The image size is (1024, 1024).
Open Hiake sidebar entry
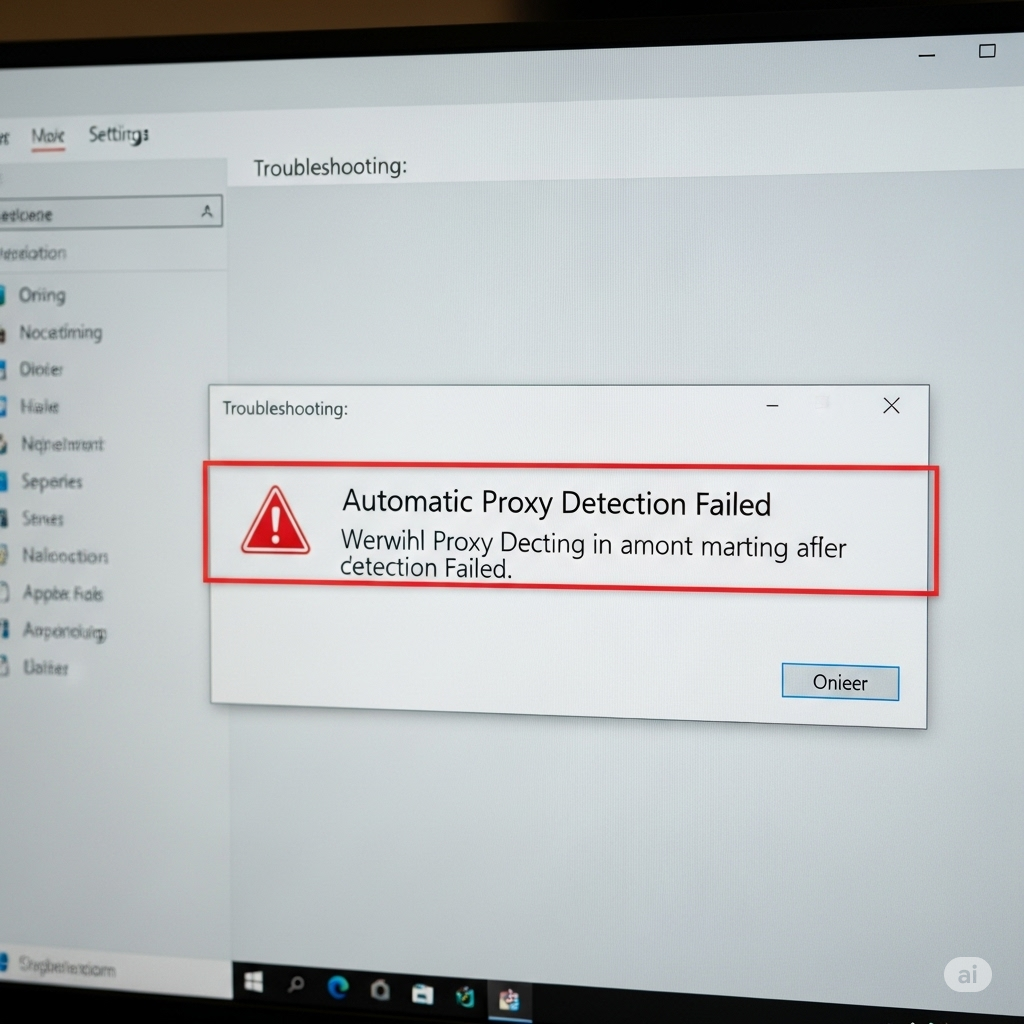pos(39,407)
